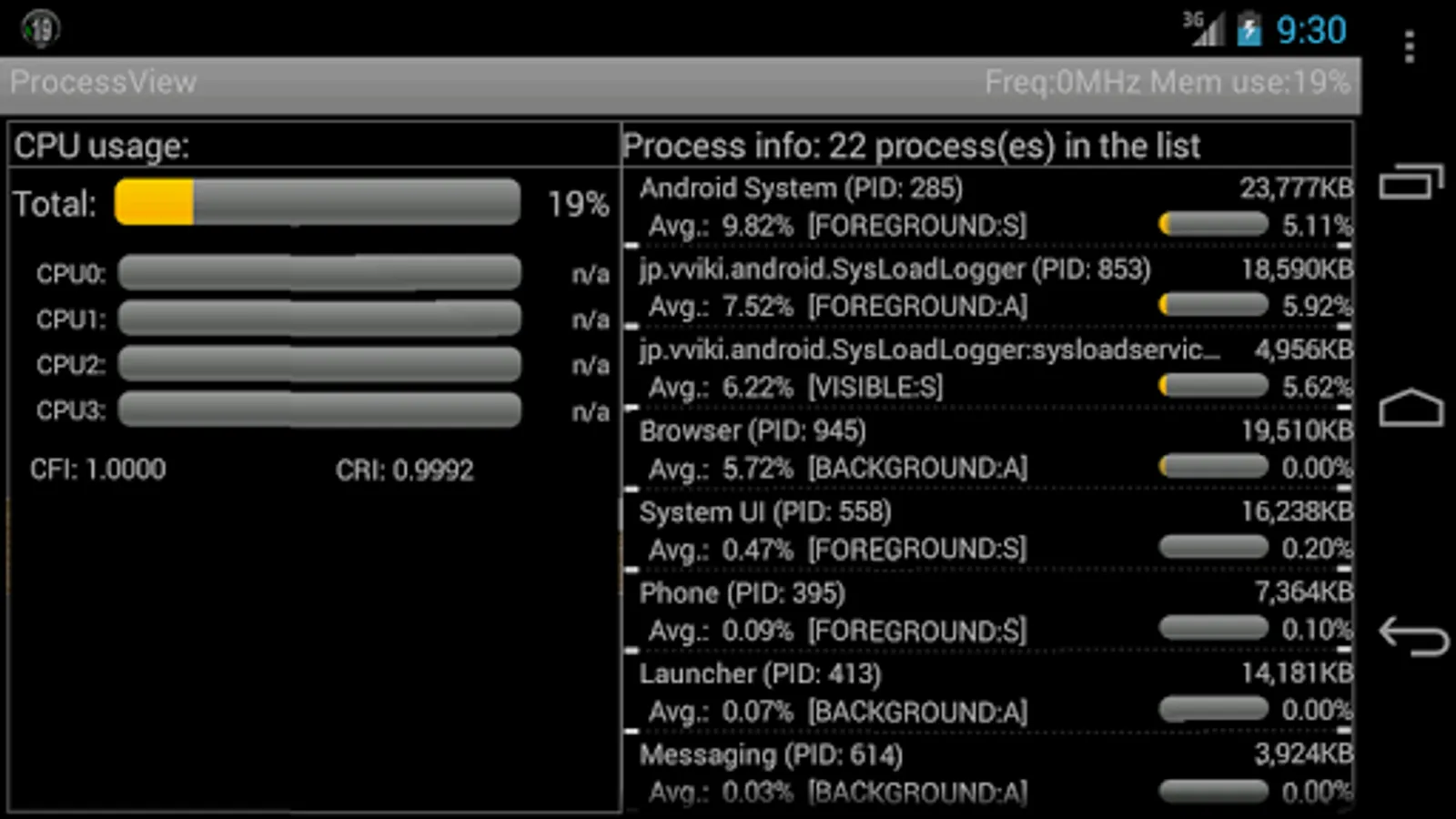Screen dimensions: 1456x819
Task: Tap the 3,924KB memory value
Action: click(x=1303, y=754)
